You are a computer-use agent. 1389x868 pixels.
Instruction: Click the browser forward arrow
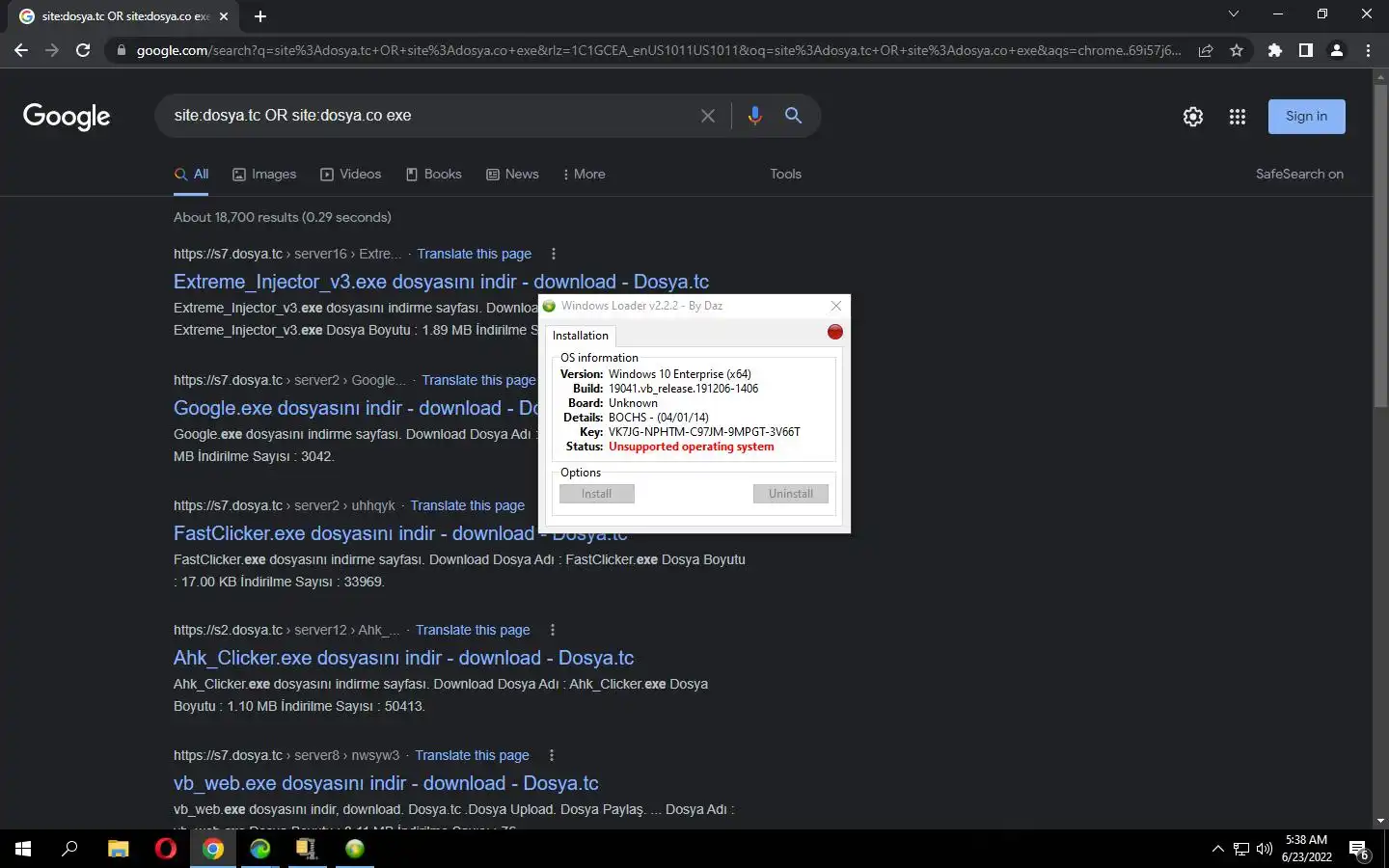pyautogui.click(x=52, y=50)
